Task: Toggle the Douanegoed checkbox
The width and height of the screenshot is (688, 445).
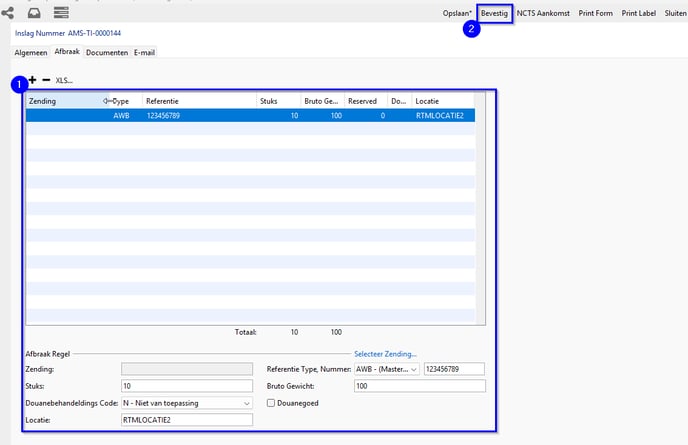Action: (271, 403)
